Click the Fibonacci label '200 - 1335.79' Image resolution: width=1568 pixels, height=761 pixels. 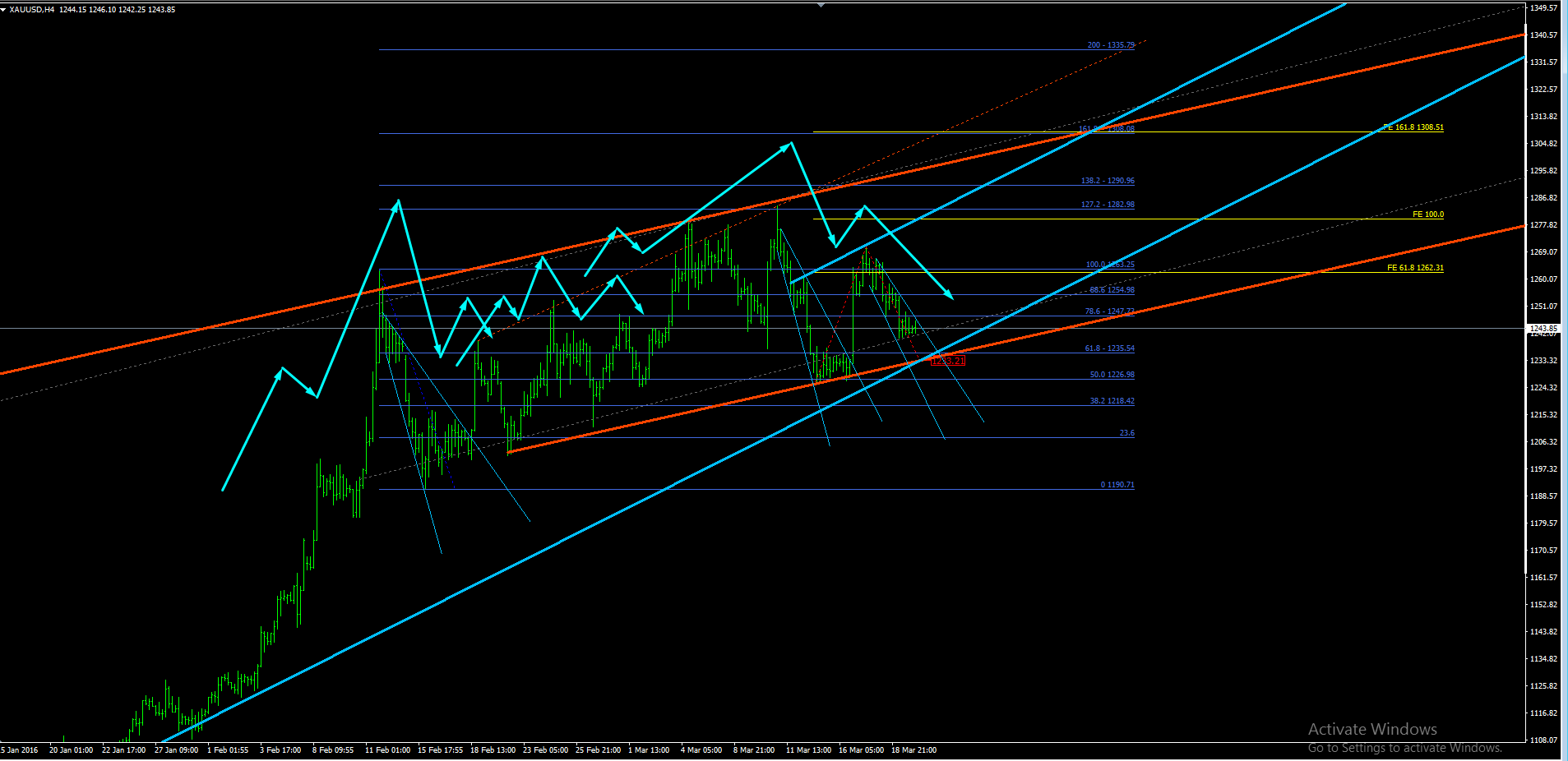pyautogui.click(x=1111, y=45)
